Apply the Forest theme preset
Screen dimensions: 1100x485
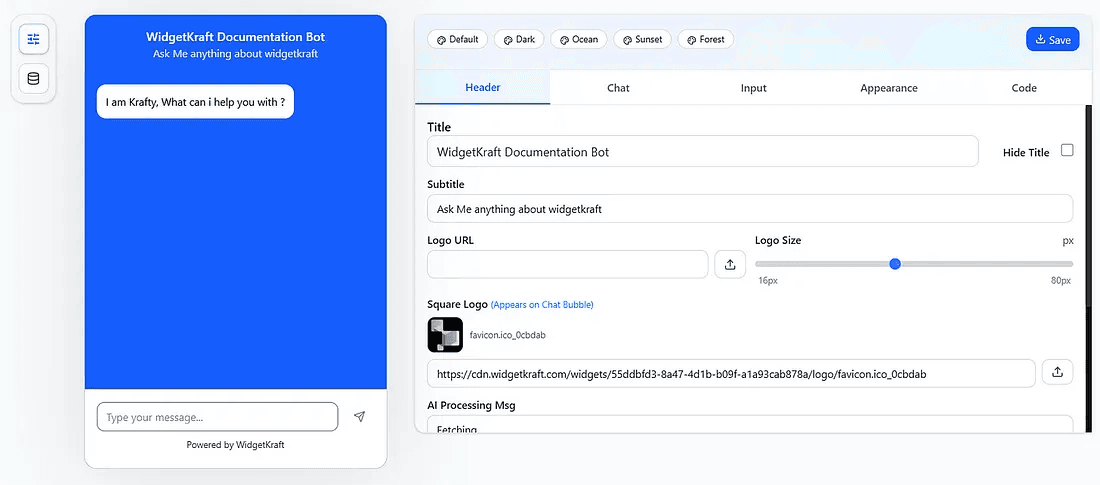[706, 39]
